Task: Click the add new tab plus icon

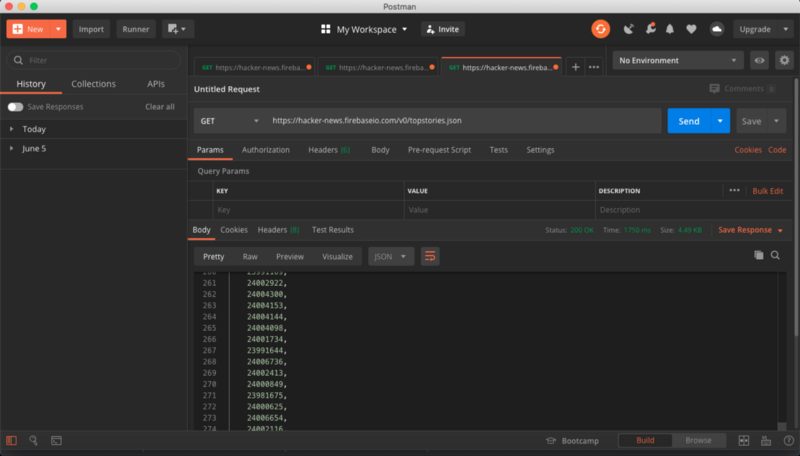Action: (x=575, y=67)
